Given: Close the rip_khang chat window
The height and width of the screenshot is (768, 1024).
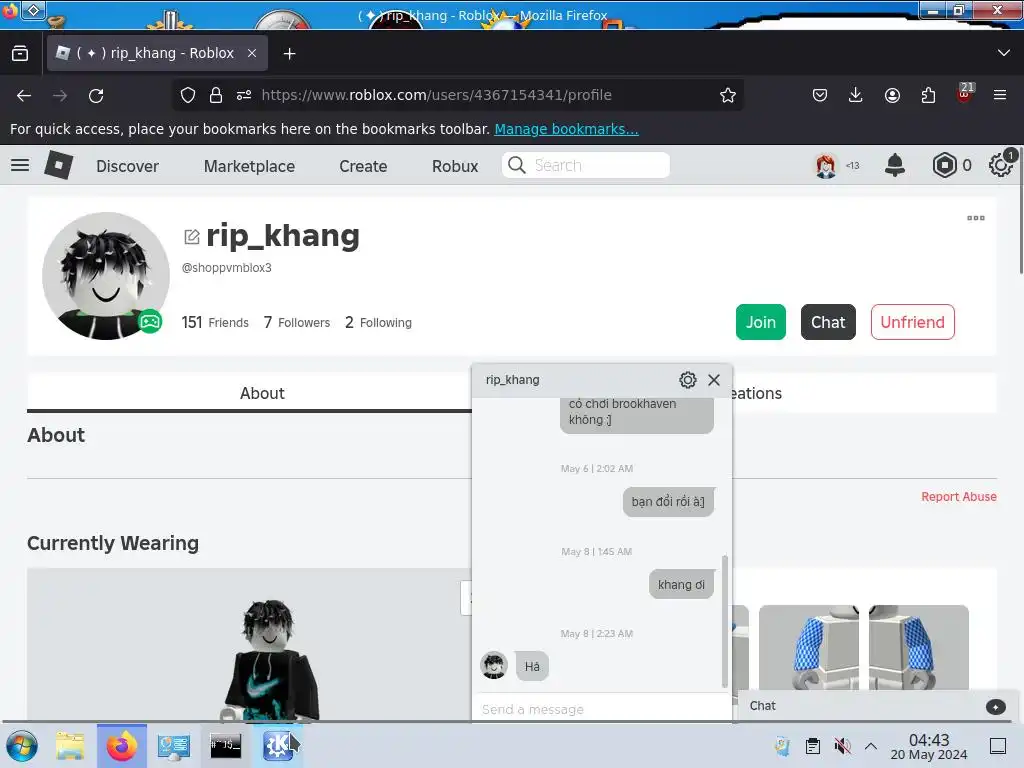Looking at the screenshot, I should tap(714, 380).
